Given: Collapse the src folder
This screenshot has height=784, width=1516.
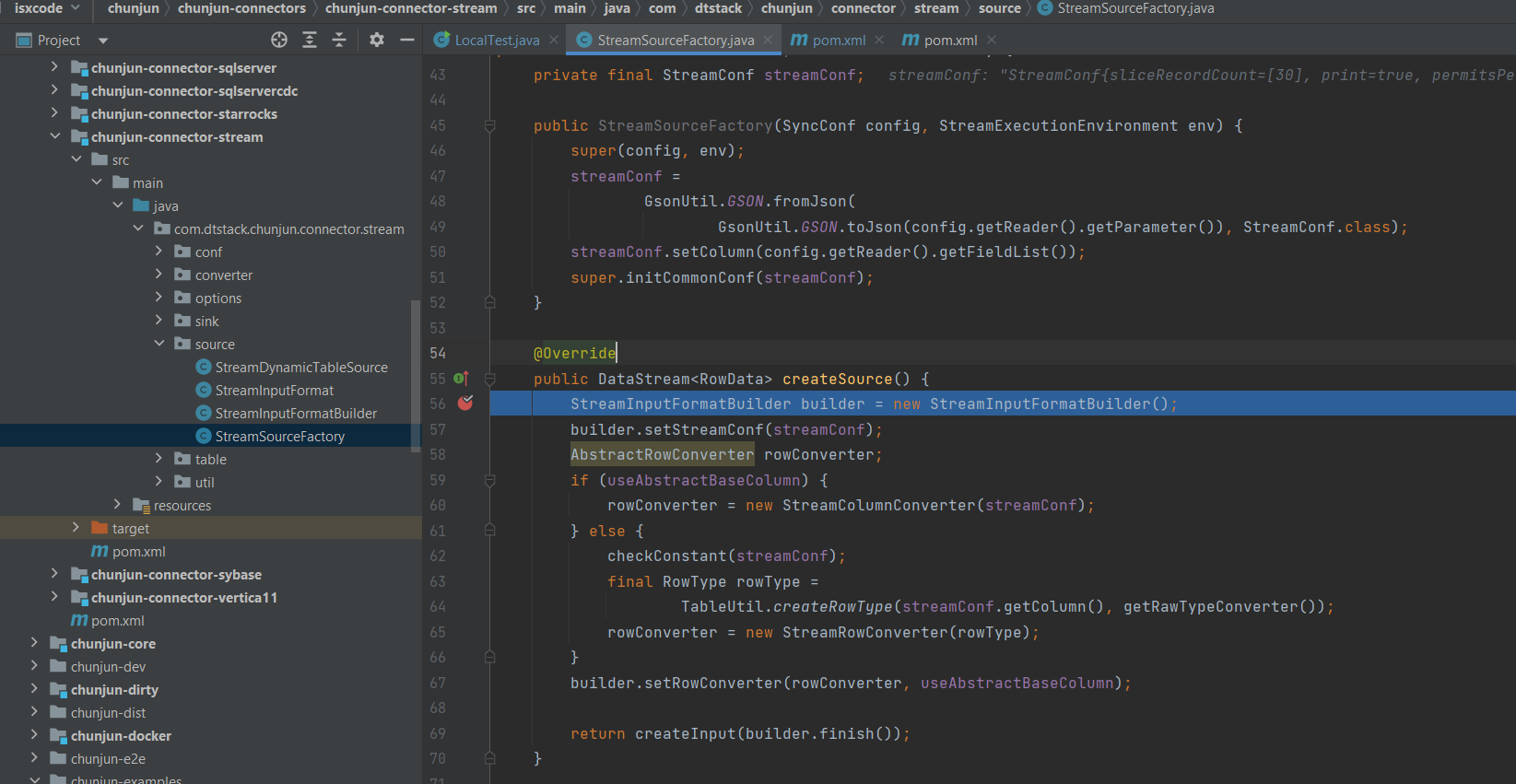Looking at the screenshot, I should [x=76, y=159].
